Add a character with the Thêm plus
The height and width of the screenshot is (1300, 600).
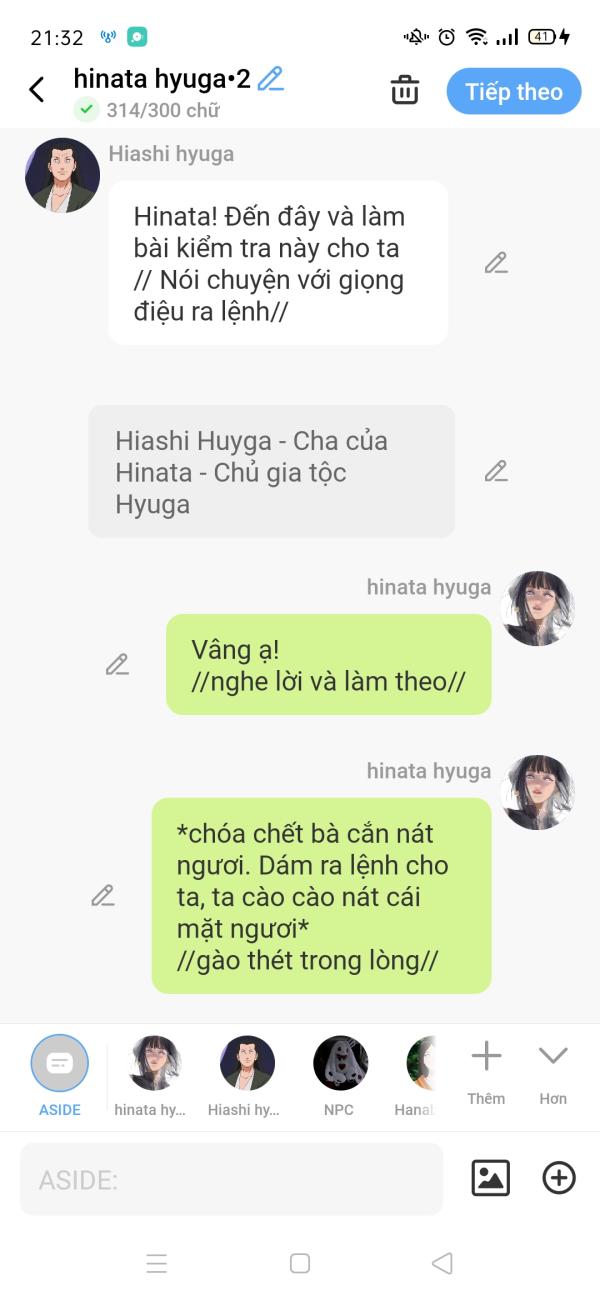pos(486,1071)
